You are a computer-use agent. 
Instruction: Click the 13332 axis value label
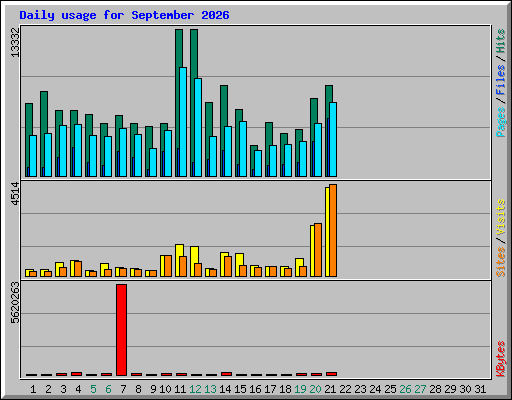15,42
